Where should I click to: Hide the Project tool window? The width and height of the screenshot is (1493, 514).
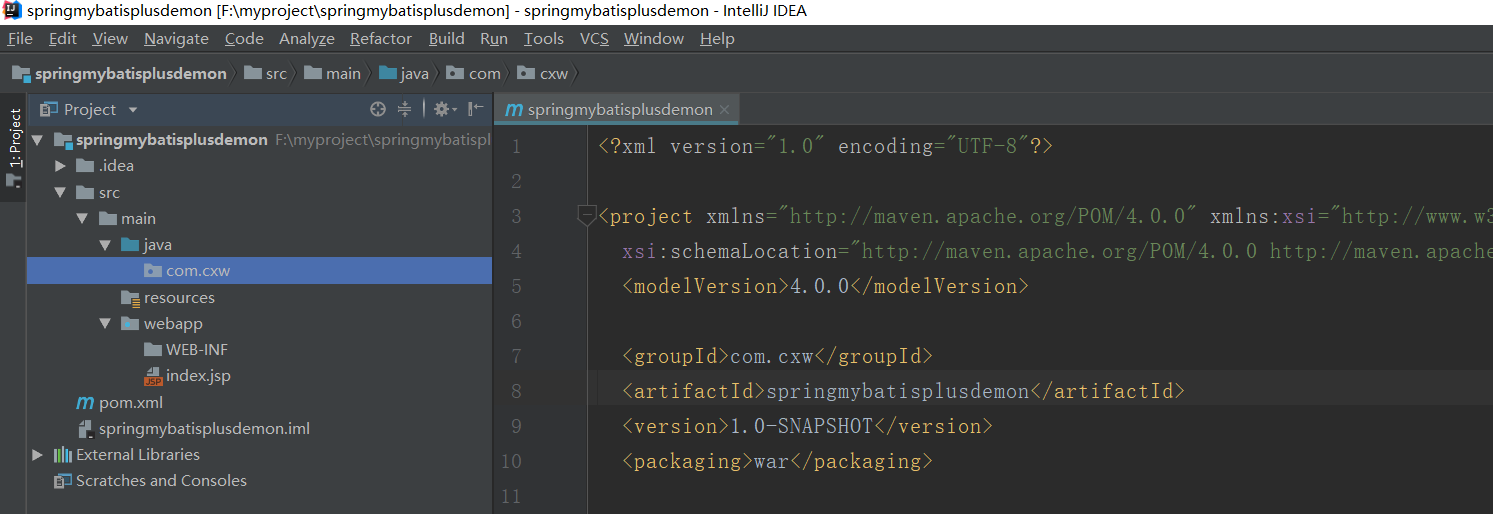point(476,109)
